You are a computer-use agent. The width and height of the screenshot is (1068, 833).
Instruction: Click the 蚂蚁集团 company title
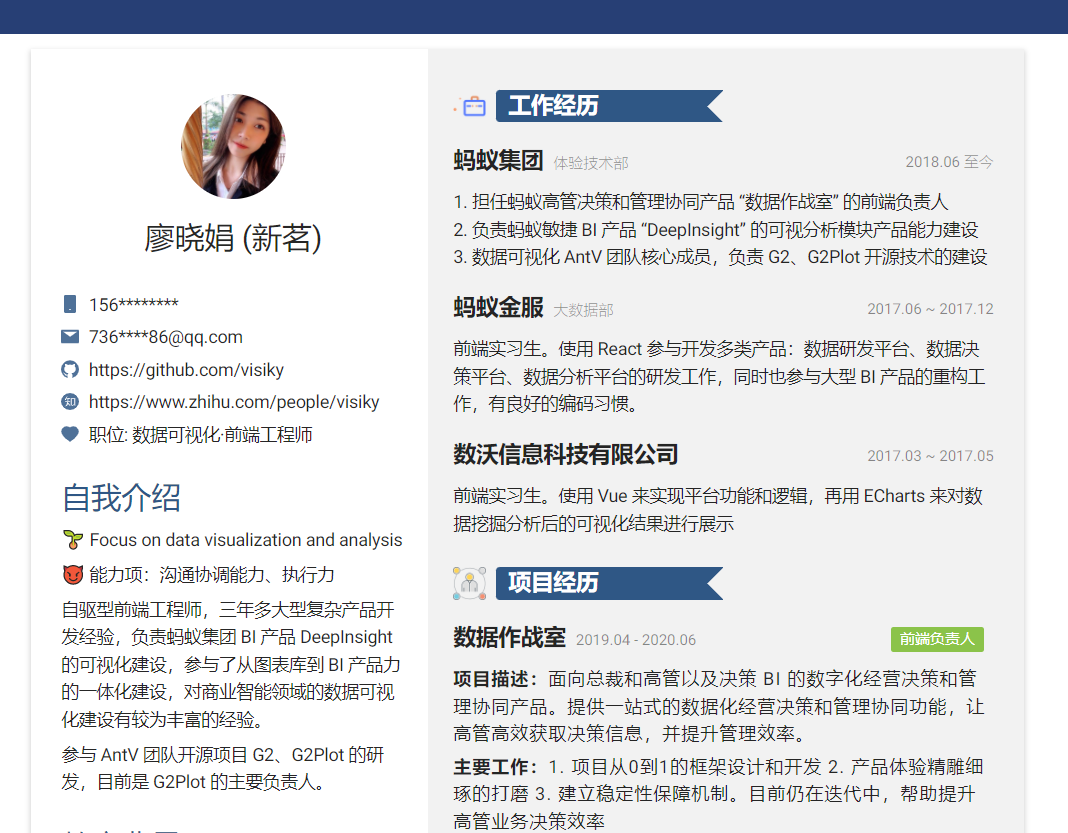[499, 161]
